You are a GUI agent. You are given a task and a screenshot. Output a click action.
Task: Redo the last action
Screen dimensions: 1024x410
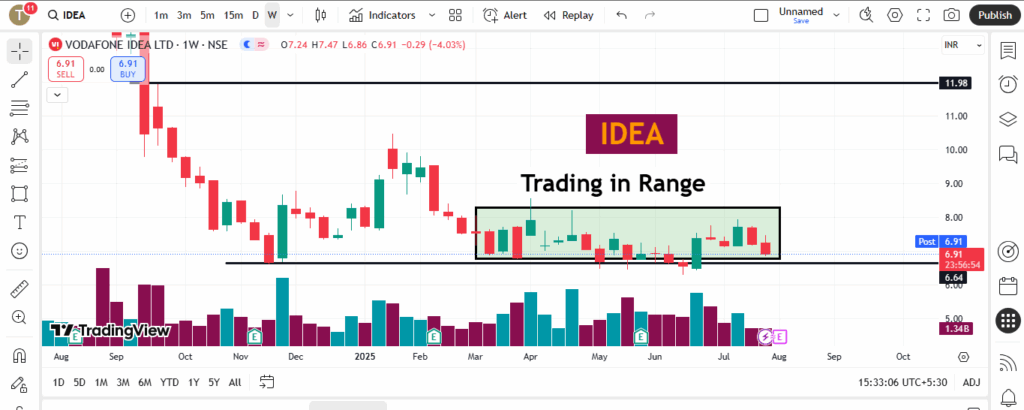(x=650, y=15)
